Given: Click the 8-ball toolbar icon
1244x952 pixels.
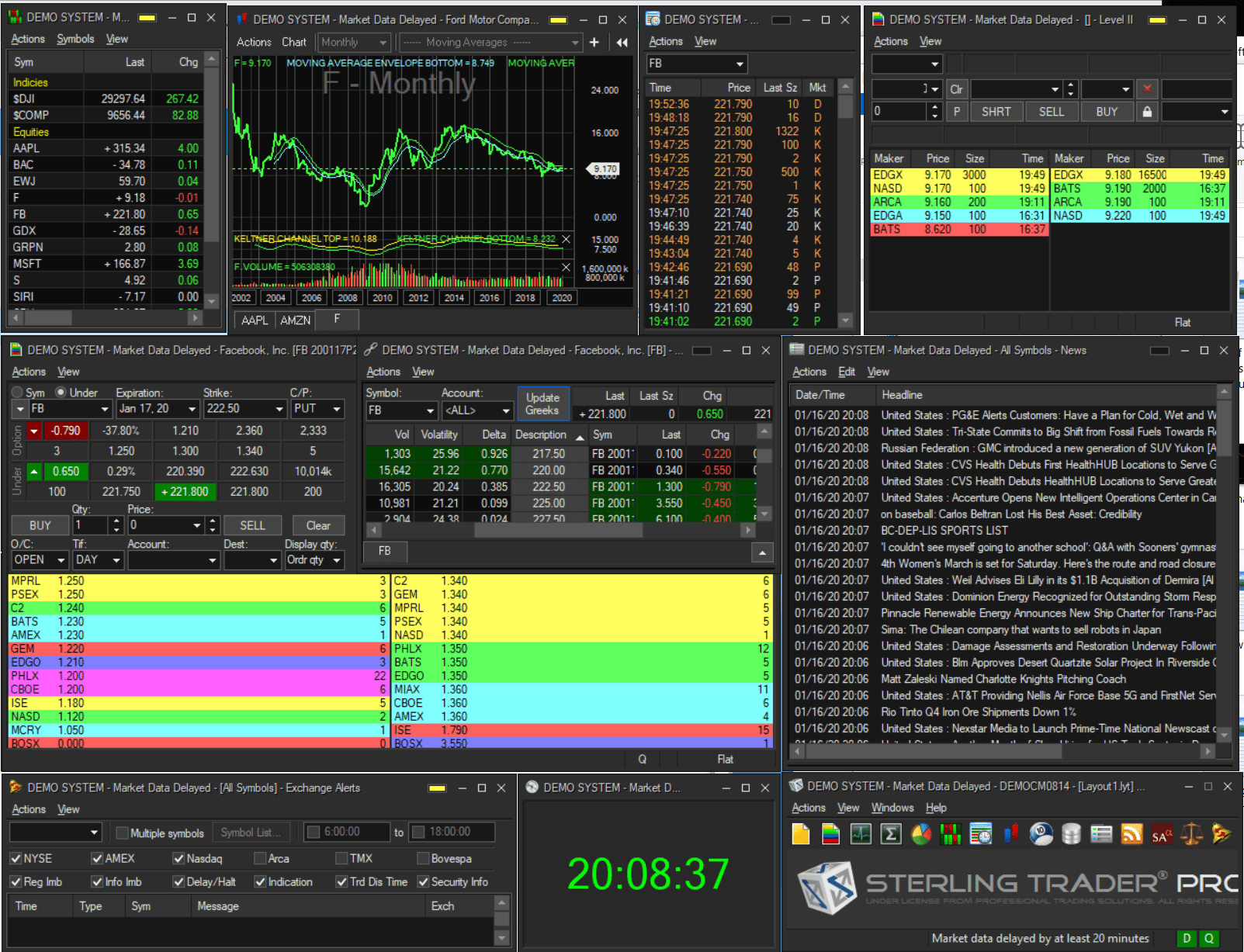Looking at the screenshot, I should pyautogui.click(x=1041, y=834).
